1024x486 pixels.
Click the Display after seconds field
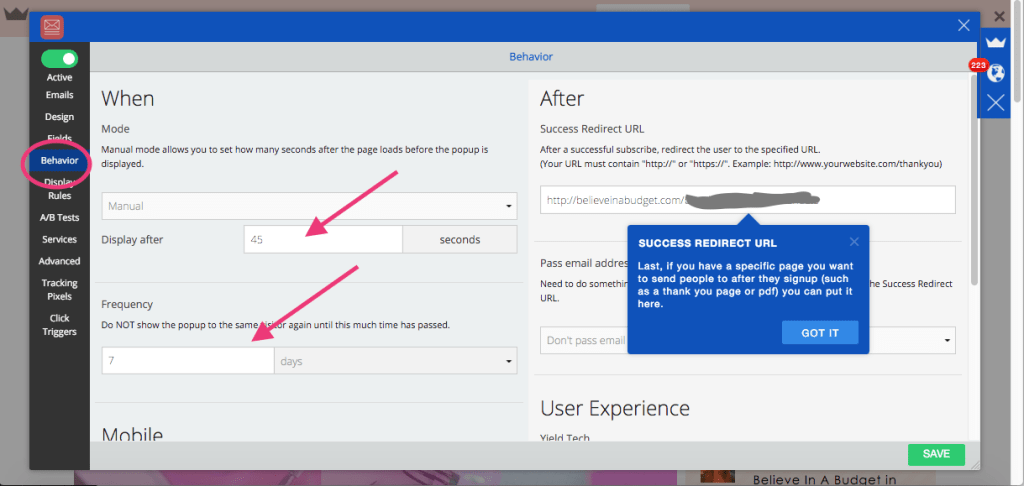tap(322, 240)
